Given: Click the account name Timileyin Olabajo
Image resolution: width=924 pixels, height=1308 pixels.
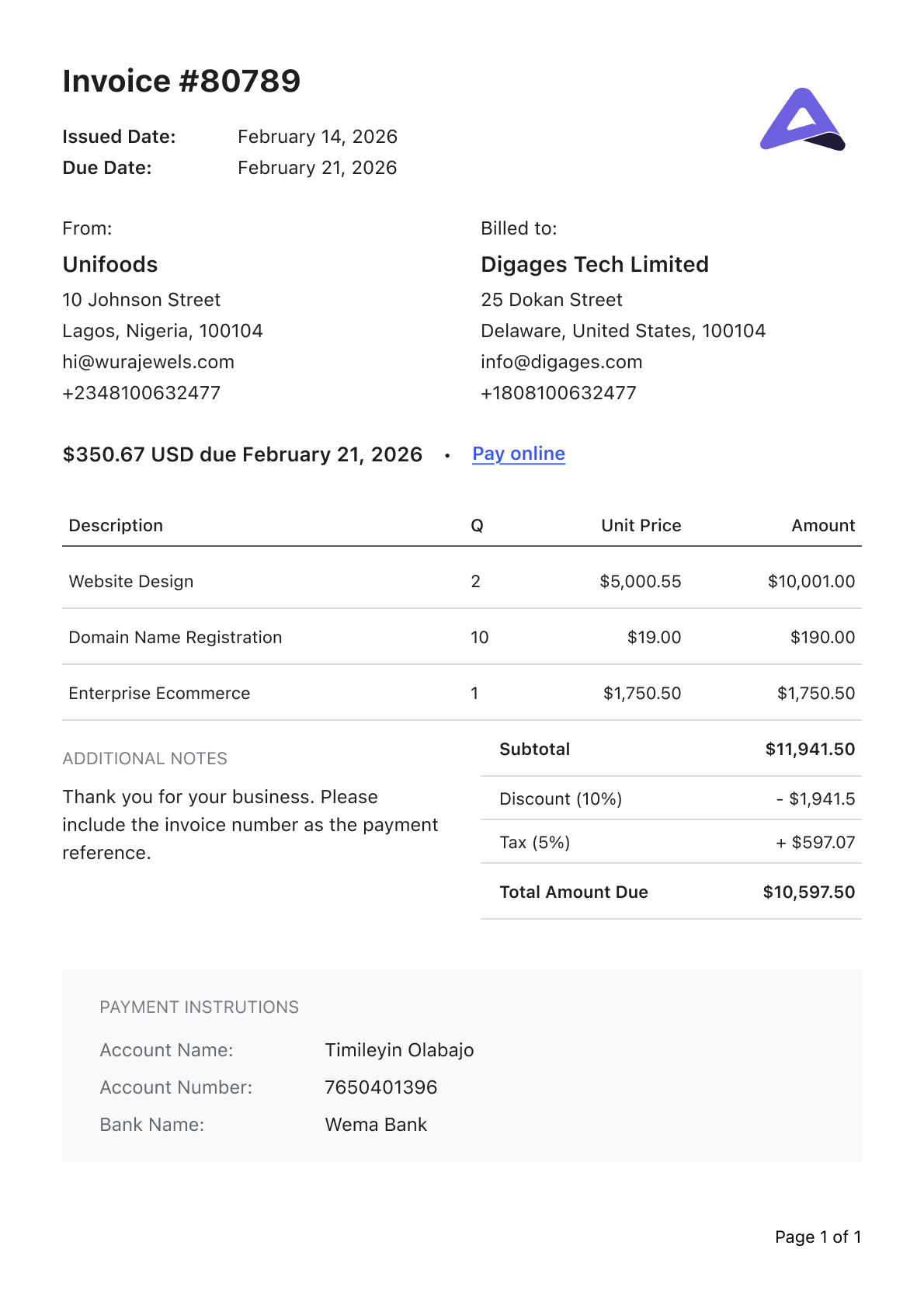Looking at the screenshot, I should pos(400,1051).
